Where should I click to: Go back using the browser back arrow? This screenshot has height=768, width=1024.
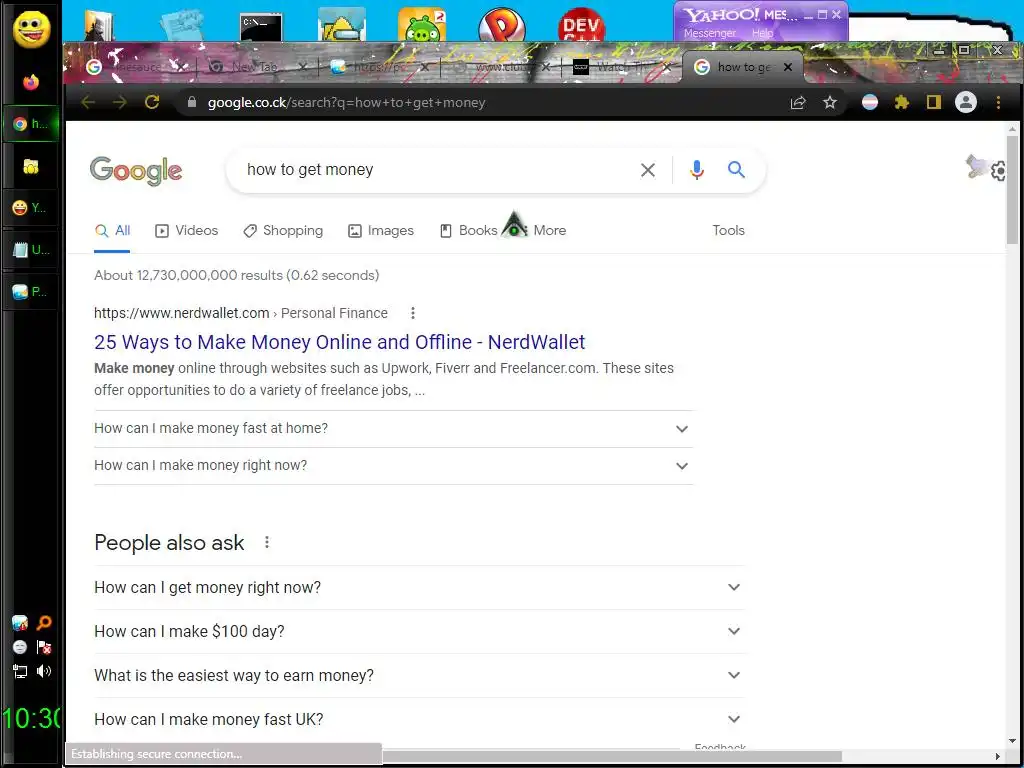coord(88,103)
